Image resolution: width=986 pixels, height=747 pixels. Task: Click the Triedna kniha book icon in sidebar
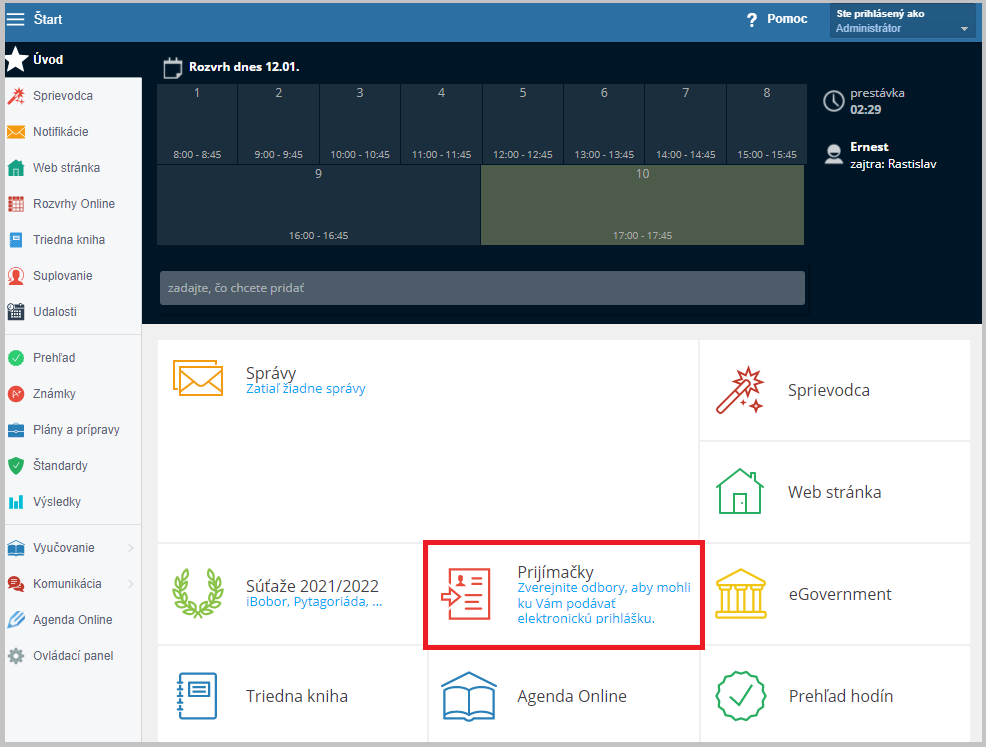pyautogui.click(x=16, y=240)
